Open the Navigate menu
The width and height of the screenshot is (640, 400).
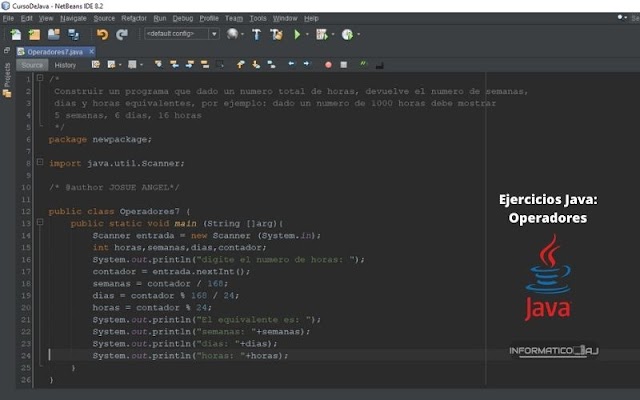click(x=73, y=18)
